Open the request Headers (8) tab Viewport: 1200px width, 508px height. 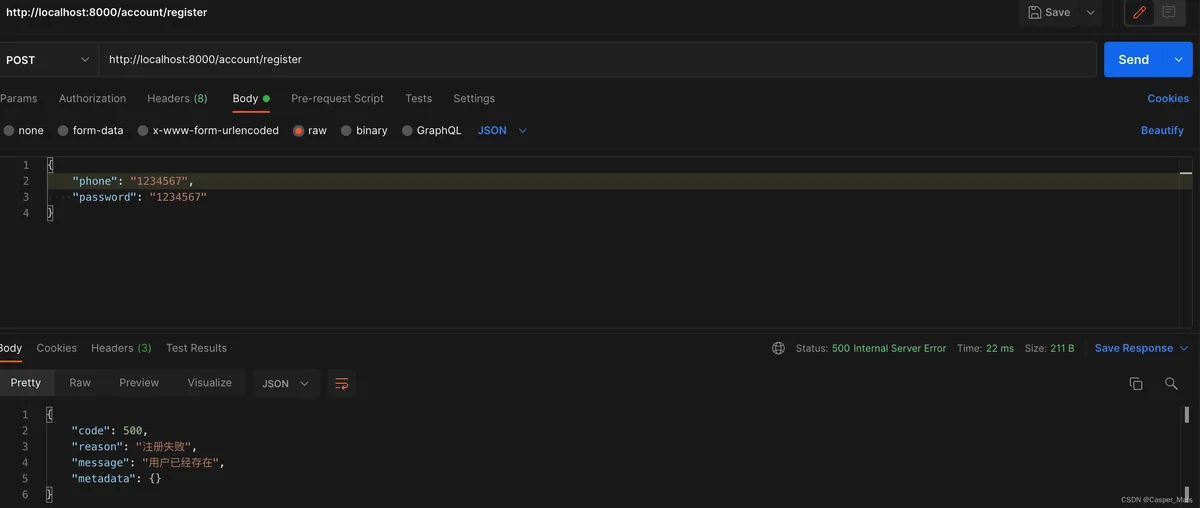tap(177, 99)
